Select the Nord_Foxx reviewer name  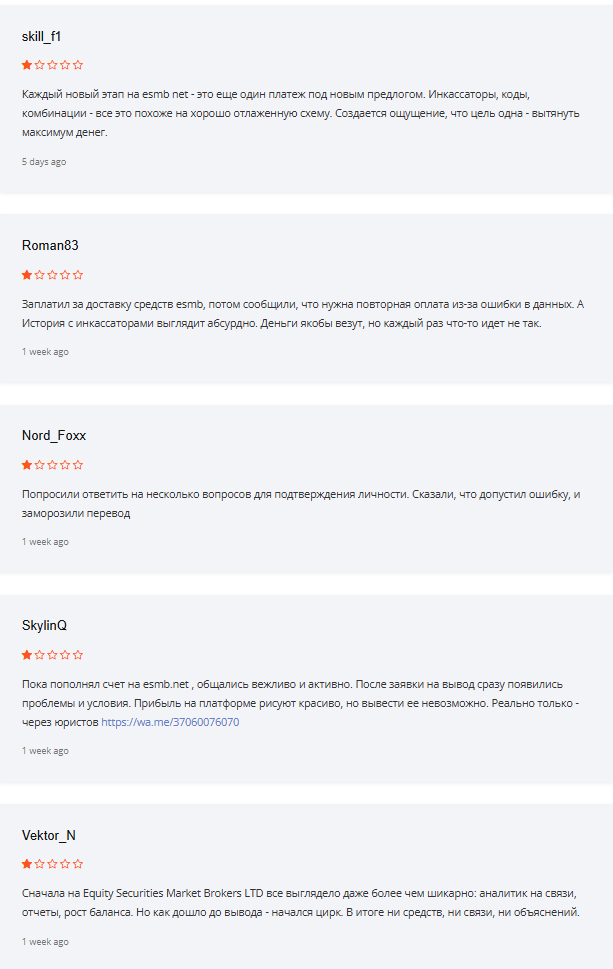53,436
